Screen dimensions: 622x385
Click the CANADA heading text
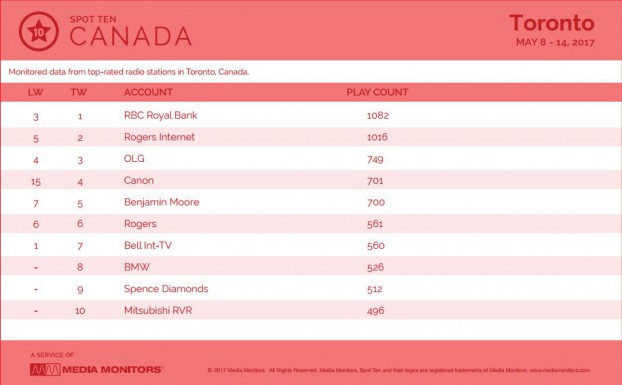[x=131, y=36]
